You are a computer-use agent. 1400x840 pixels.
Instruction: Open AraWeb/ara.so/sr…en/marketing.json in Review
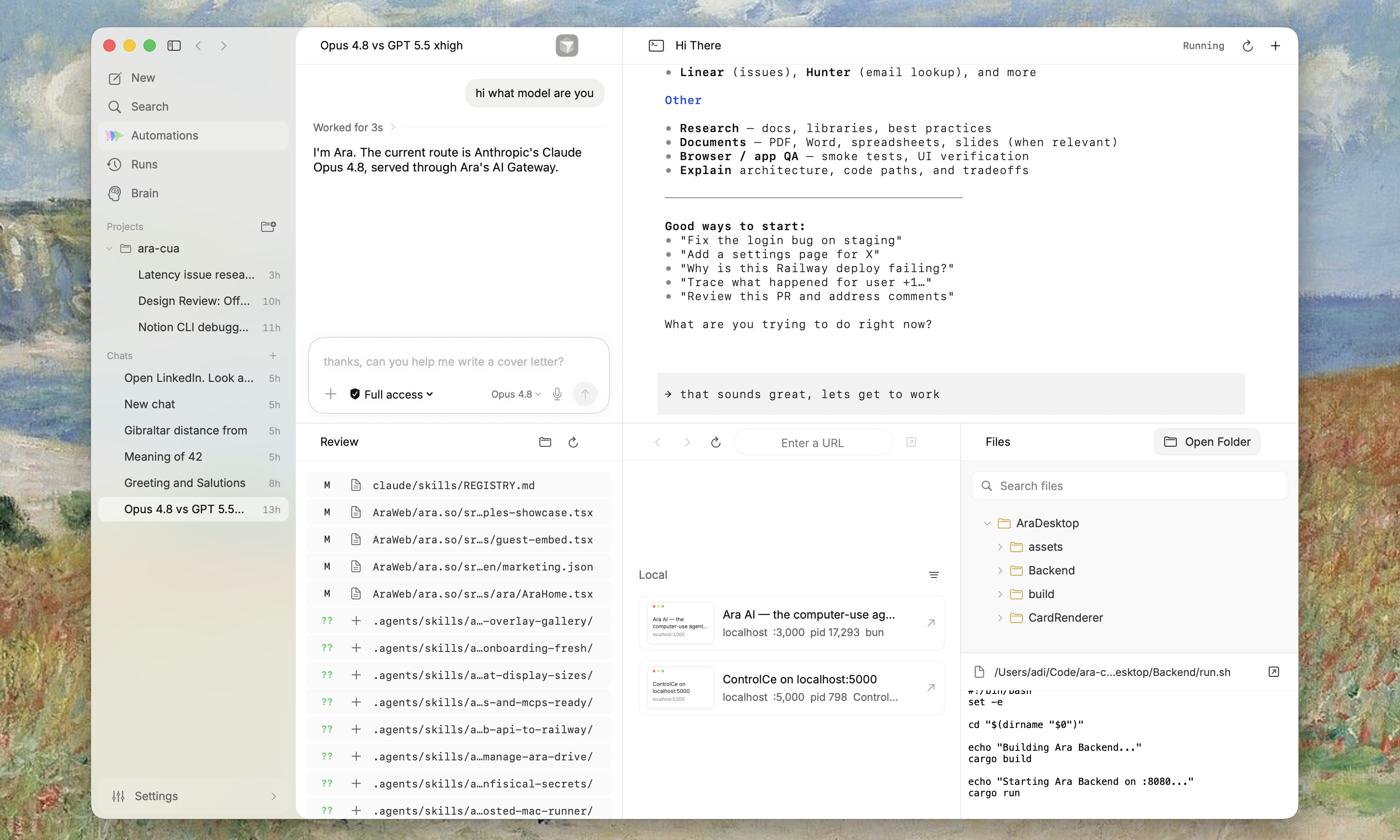click(458, 567)
